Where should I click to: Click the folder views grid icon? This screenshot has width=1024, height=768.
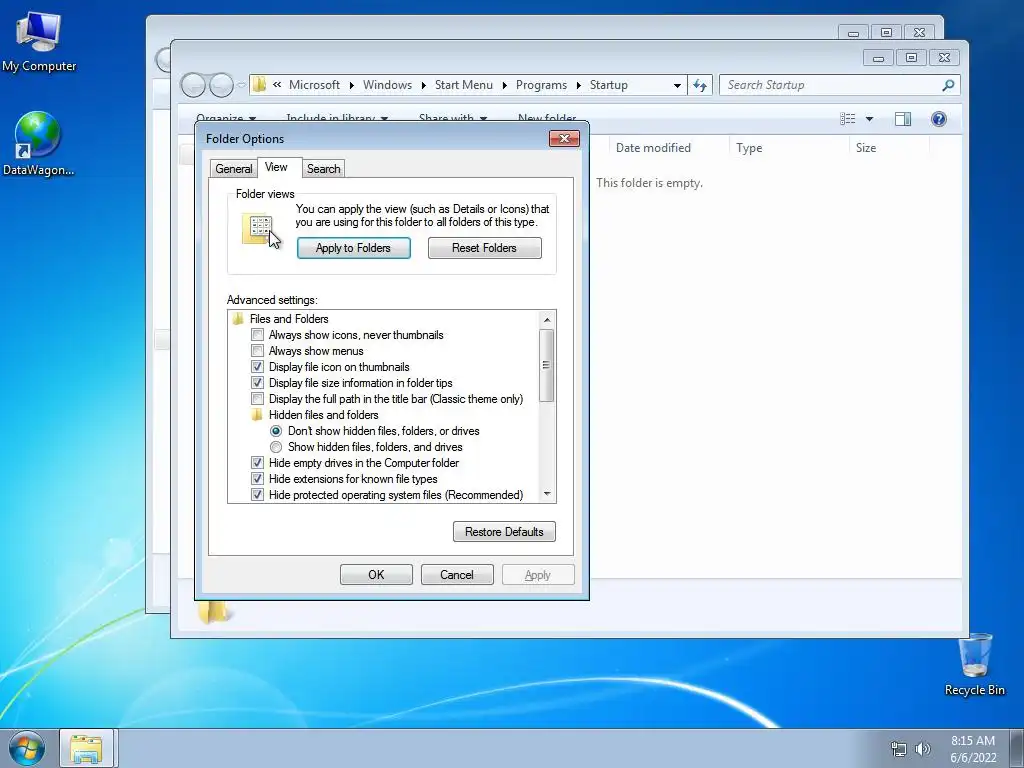pos(259,229)
